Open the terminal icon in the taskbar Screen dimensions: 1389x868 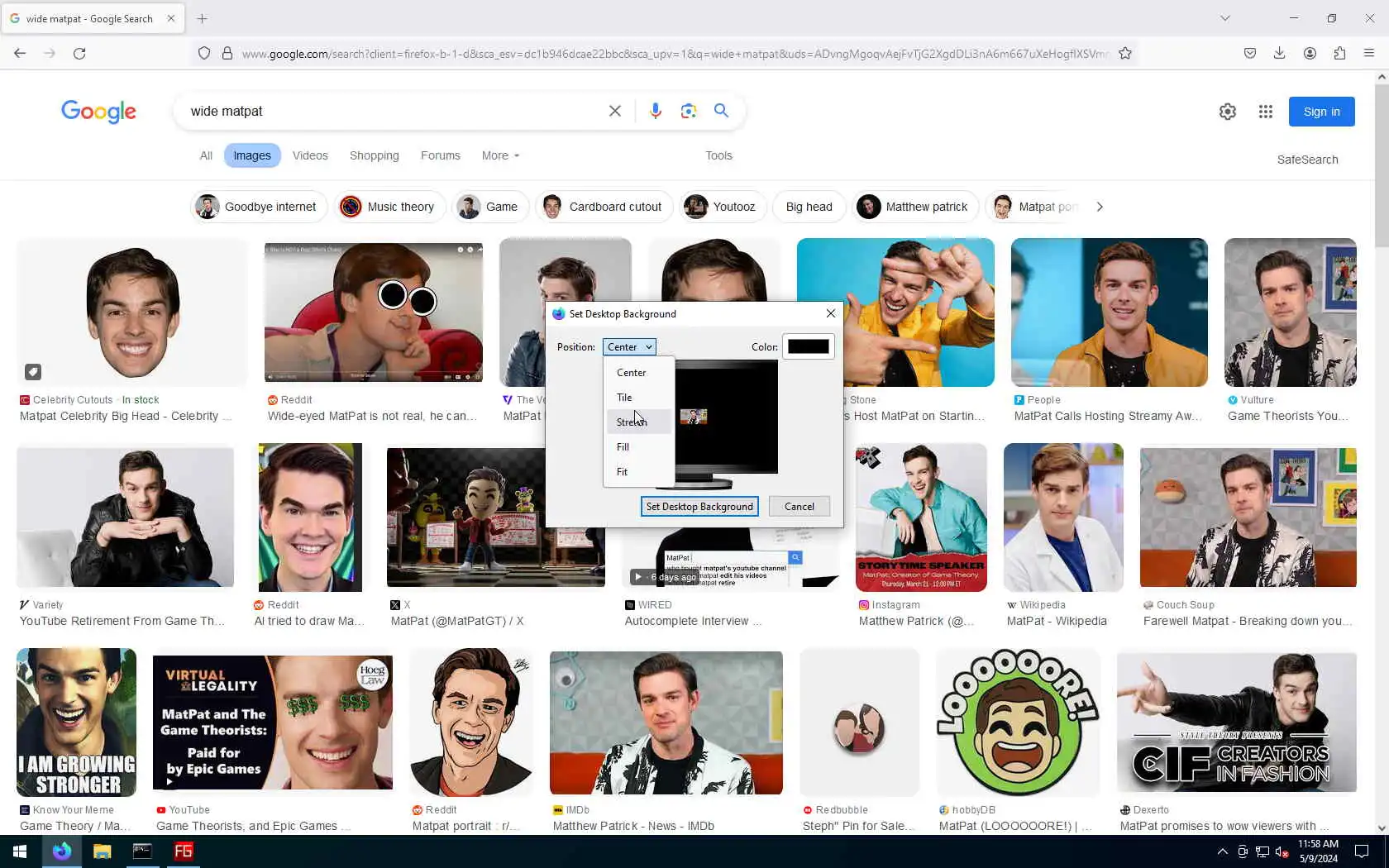coord(142,851)
